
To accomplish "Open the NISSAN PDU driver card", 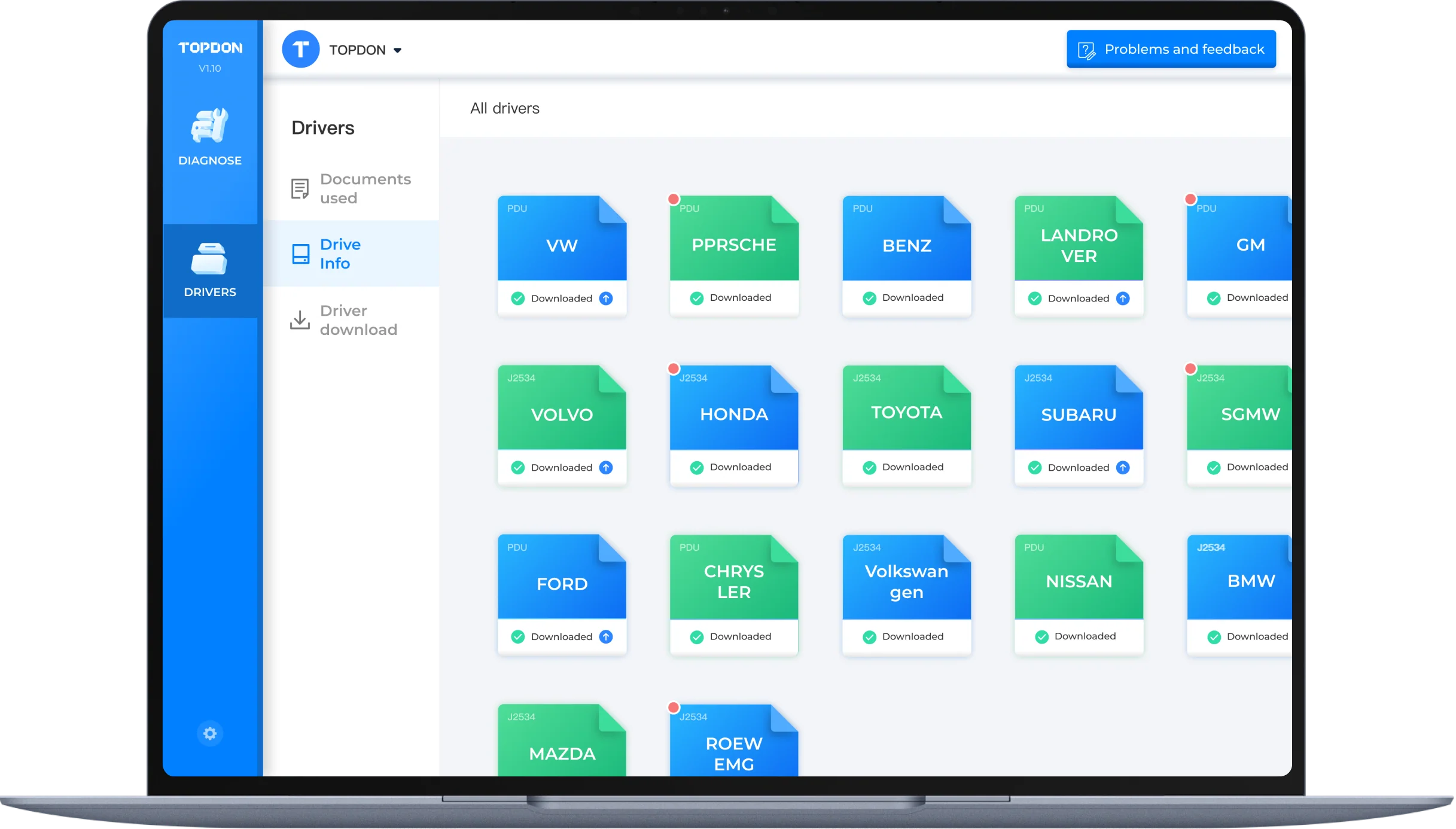I will 1079,595.
